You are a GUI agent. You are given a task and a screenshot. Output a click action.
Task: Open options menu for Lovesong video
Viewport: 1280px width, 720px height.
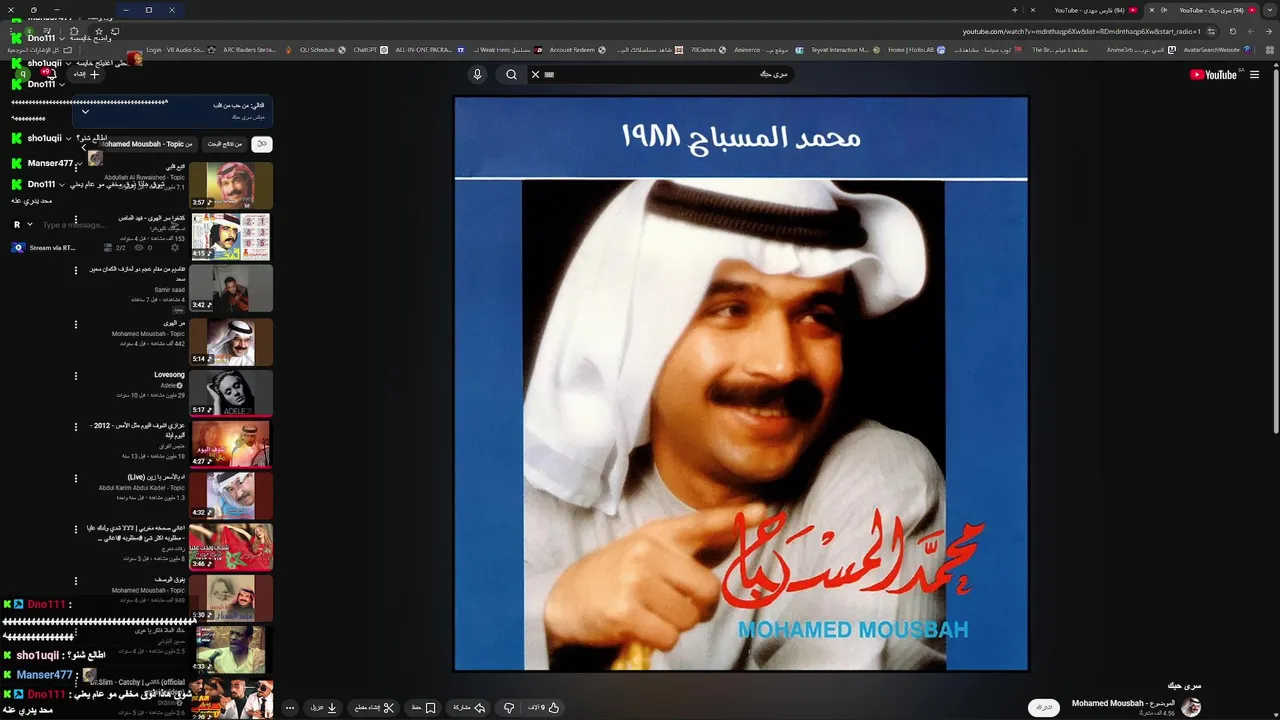(76, 376)
